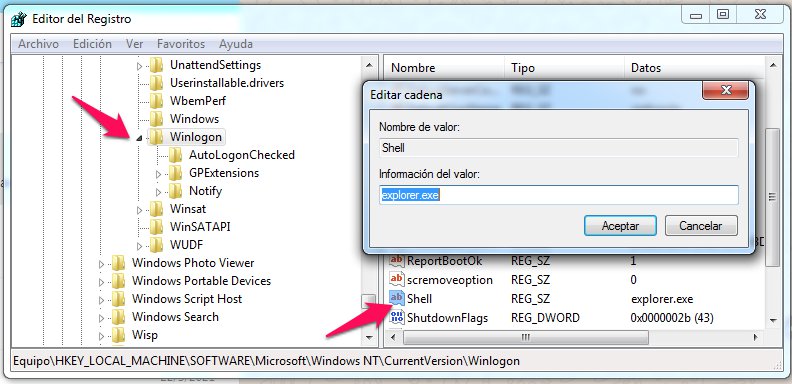Expand the Windows Search key
Image resolution: width=792 pixels, height=384 pixels.
[102, 318]
